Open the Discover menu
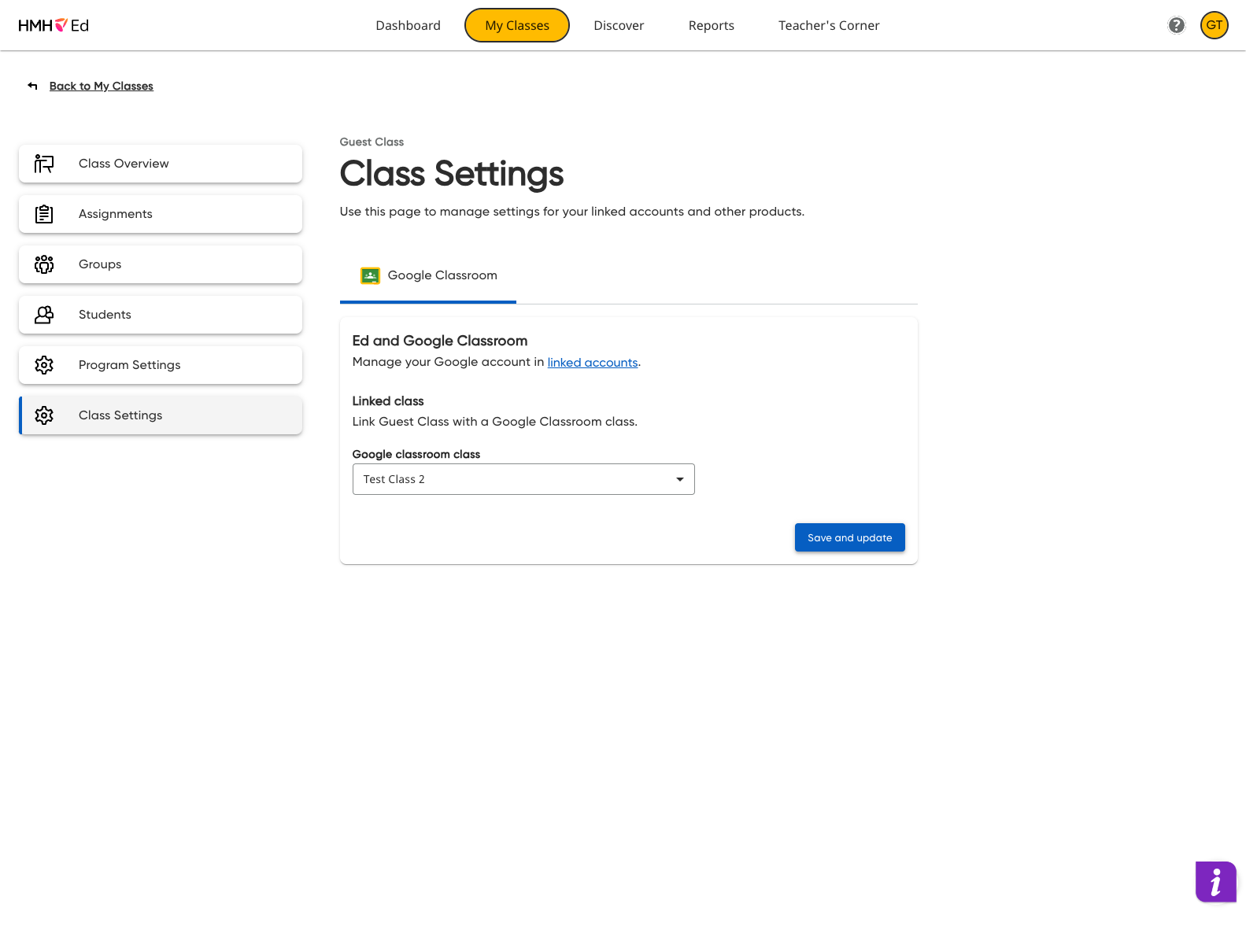The width and height of the screenshot is (1246, 952). point(619,25)
